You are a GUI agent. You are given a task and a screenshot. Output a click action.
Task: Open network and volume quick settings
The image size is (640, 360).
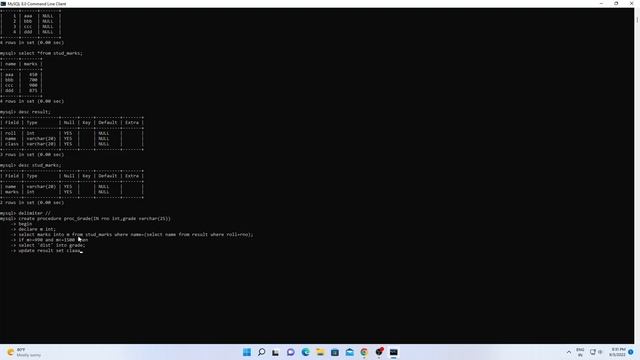click(x=596, y=352)
